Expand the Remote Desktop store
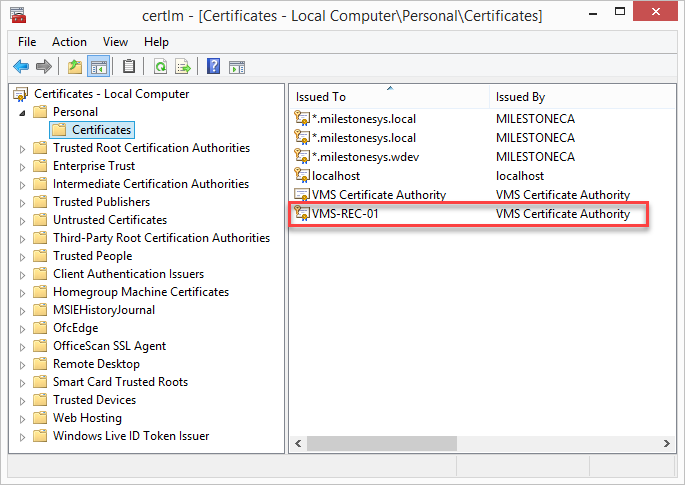This screenshot has width=685, height=485. pyautogui.click(x=22, y=364)
